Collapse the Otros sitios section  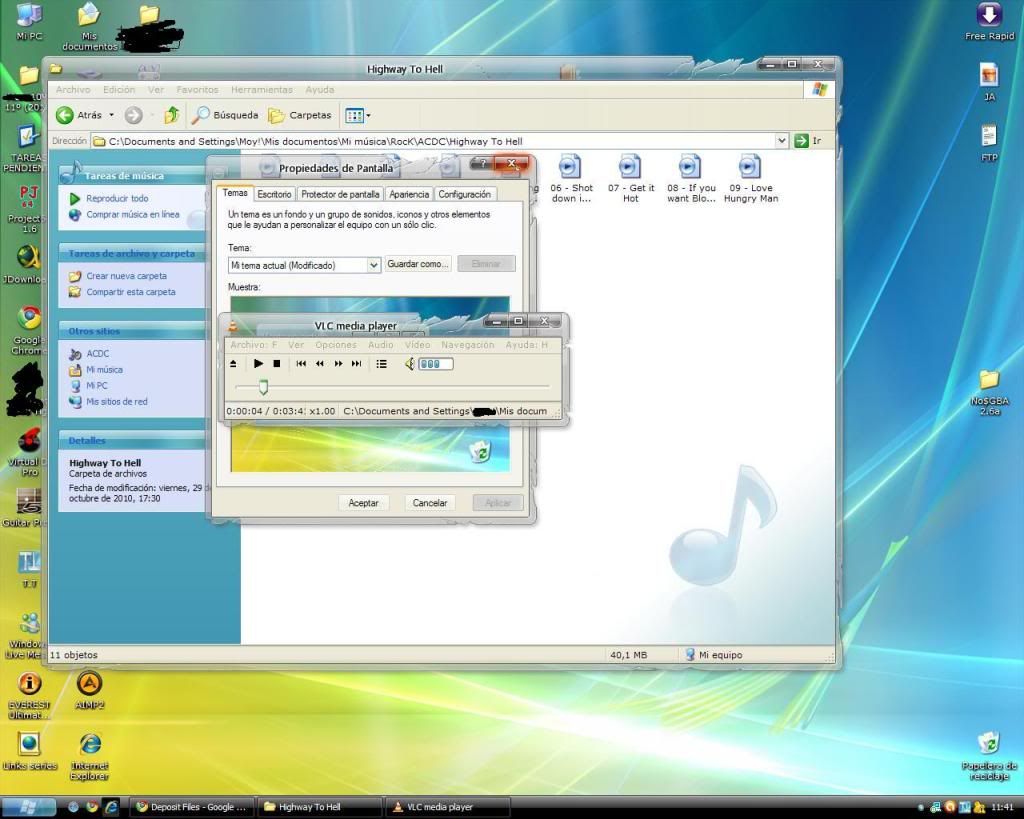tap(132, 331)
